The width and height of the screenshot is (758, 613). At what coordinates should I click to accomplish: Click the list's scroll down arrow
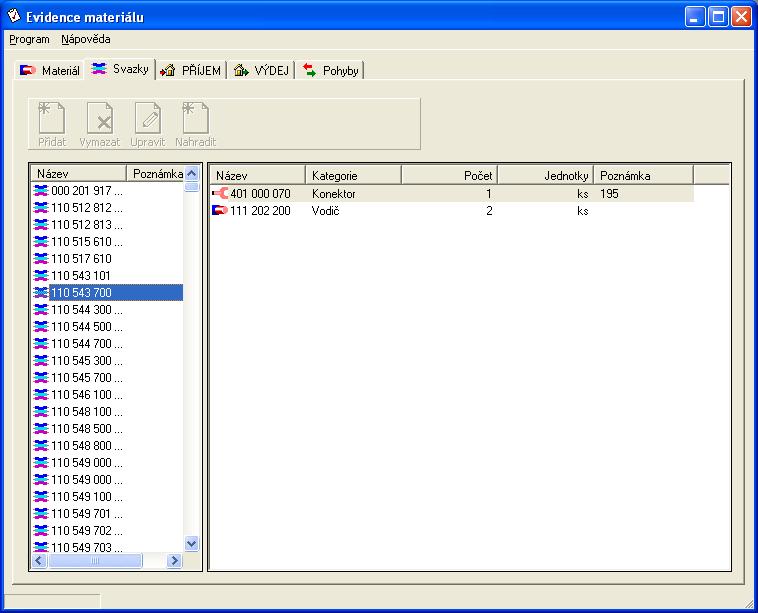192,543
